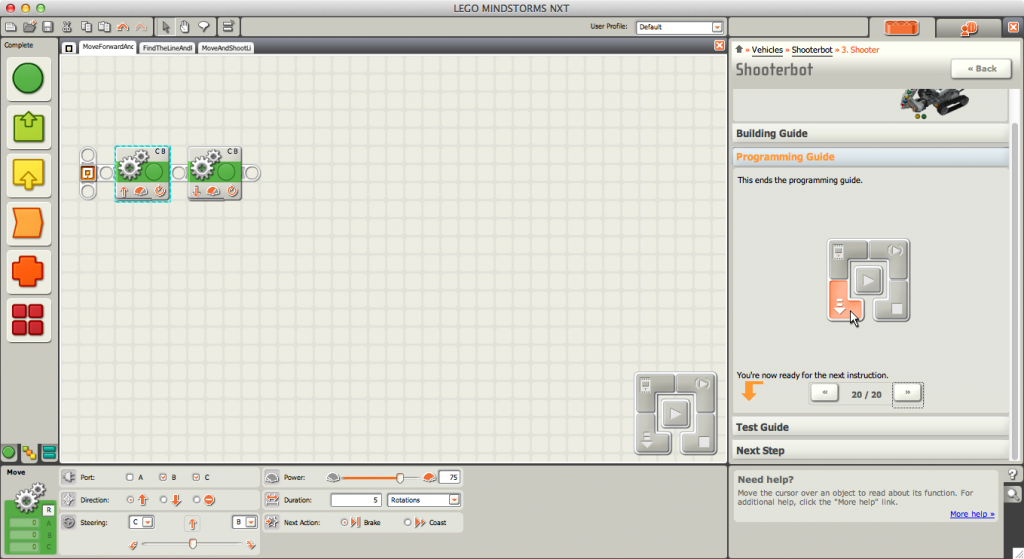The image size is (1024, 559).
Task: Open the More help link
Action: pos(972,514)
